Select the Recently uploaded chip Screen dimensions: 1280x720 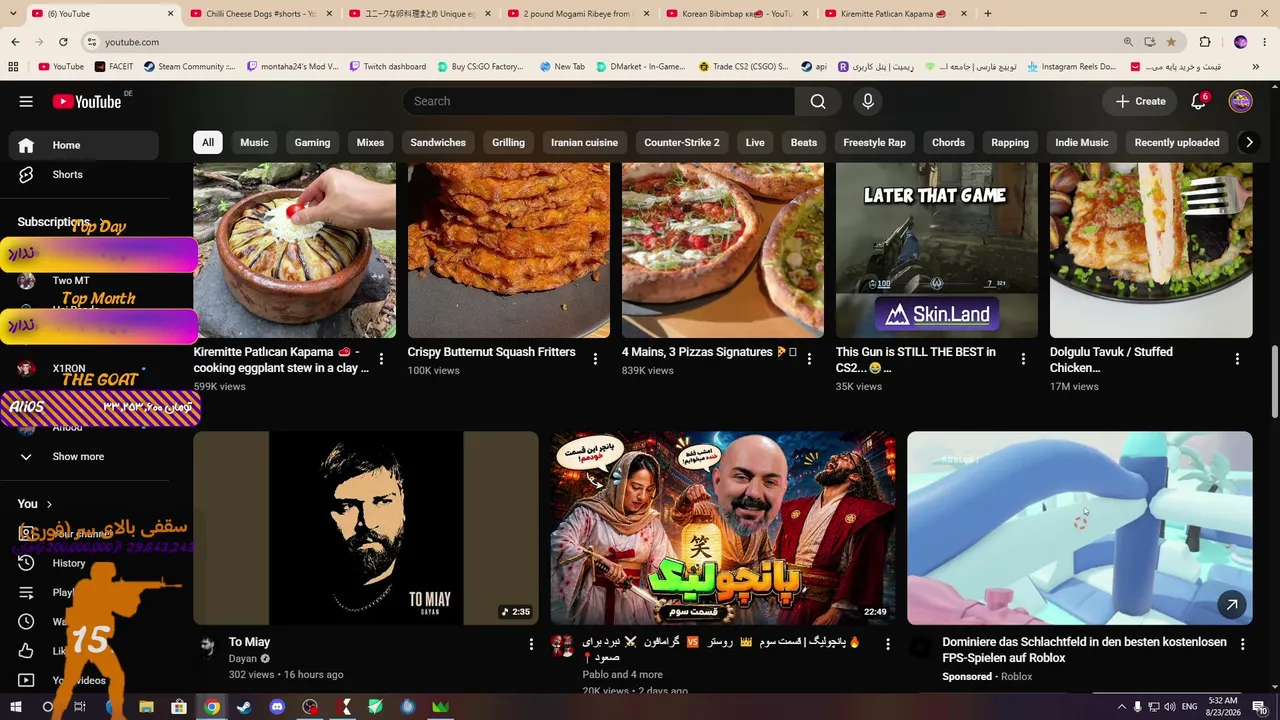pyautogui.click(x=1177, y=142)
